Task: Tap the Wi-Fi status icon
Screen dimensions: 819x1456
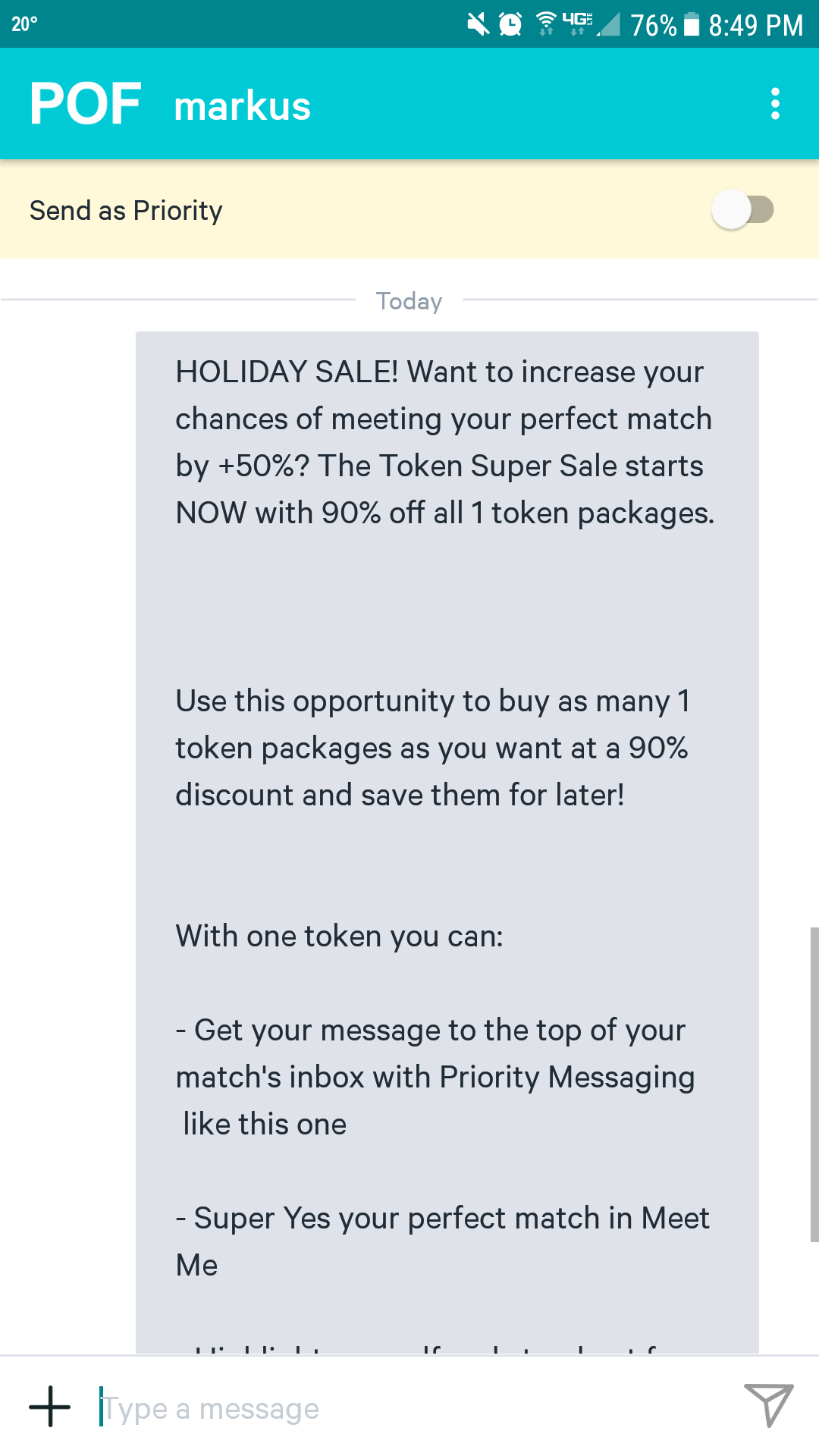Action: [x=546, y=24]
